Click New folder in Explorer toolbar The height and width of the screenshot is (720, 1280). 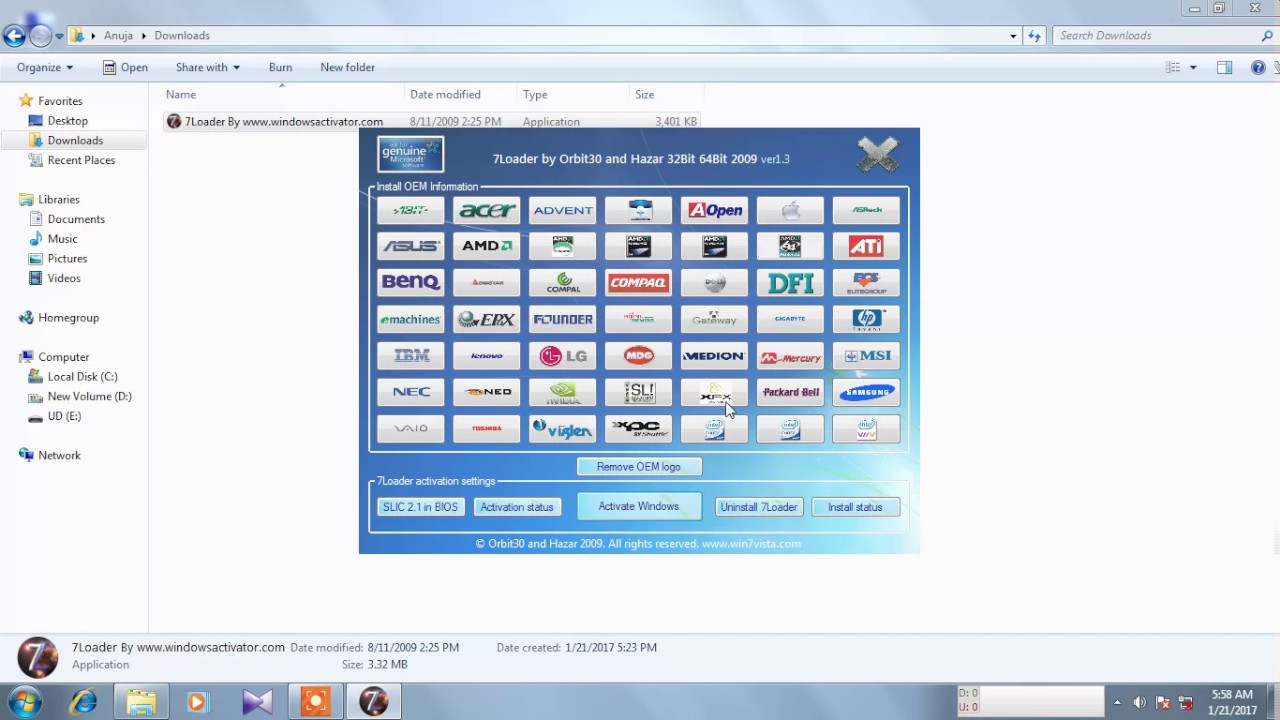(347, 67)
